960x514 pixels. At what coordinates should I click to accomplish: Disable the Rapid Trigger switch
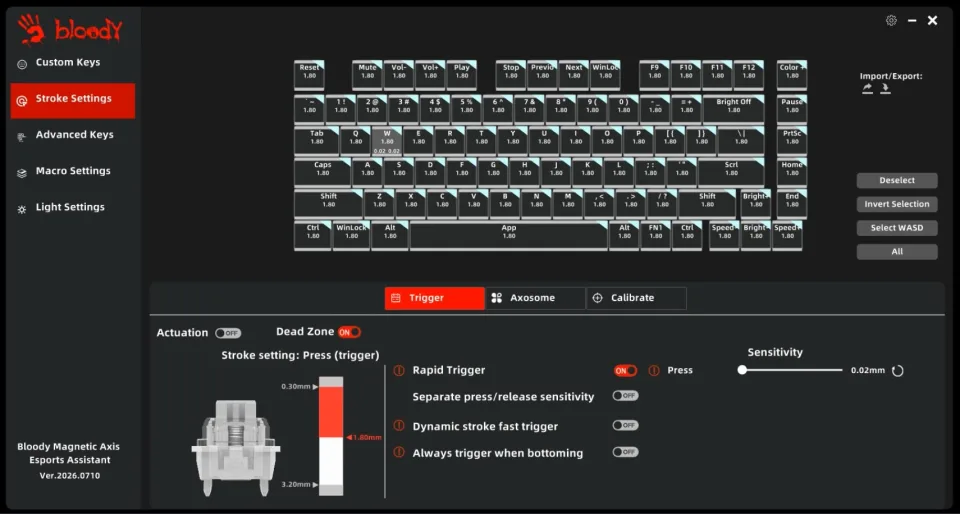pos(626,370)
